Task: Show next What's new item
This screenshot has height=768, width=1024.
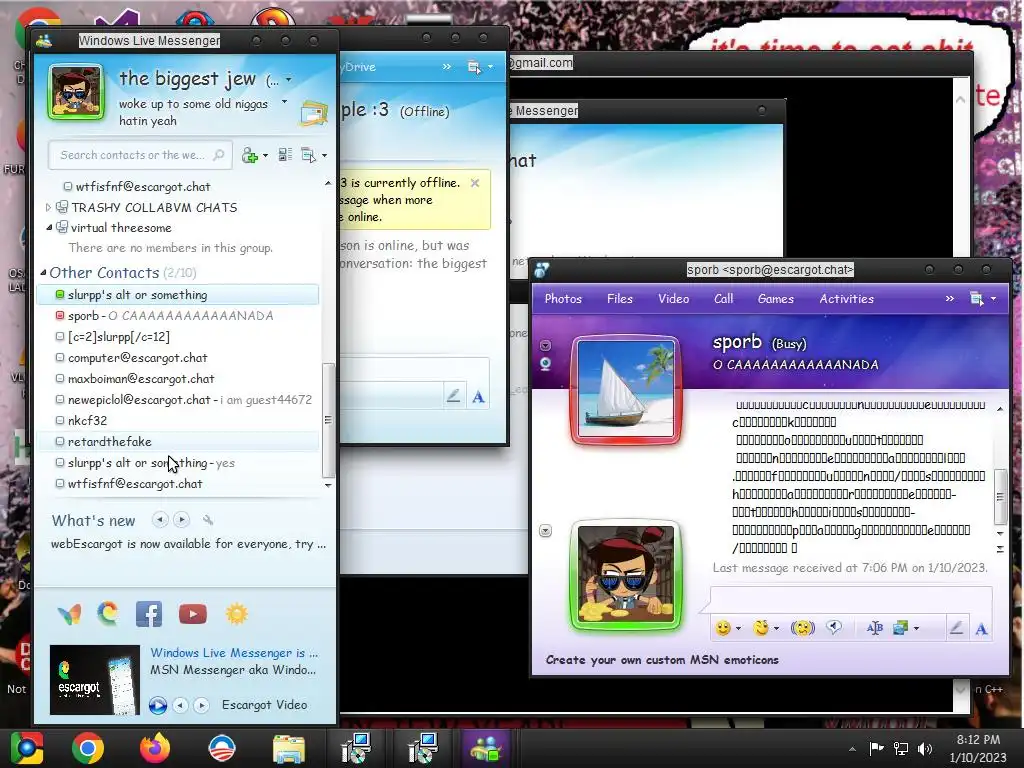Action: click(x=182, y=520)
